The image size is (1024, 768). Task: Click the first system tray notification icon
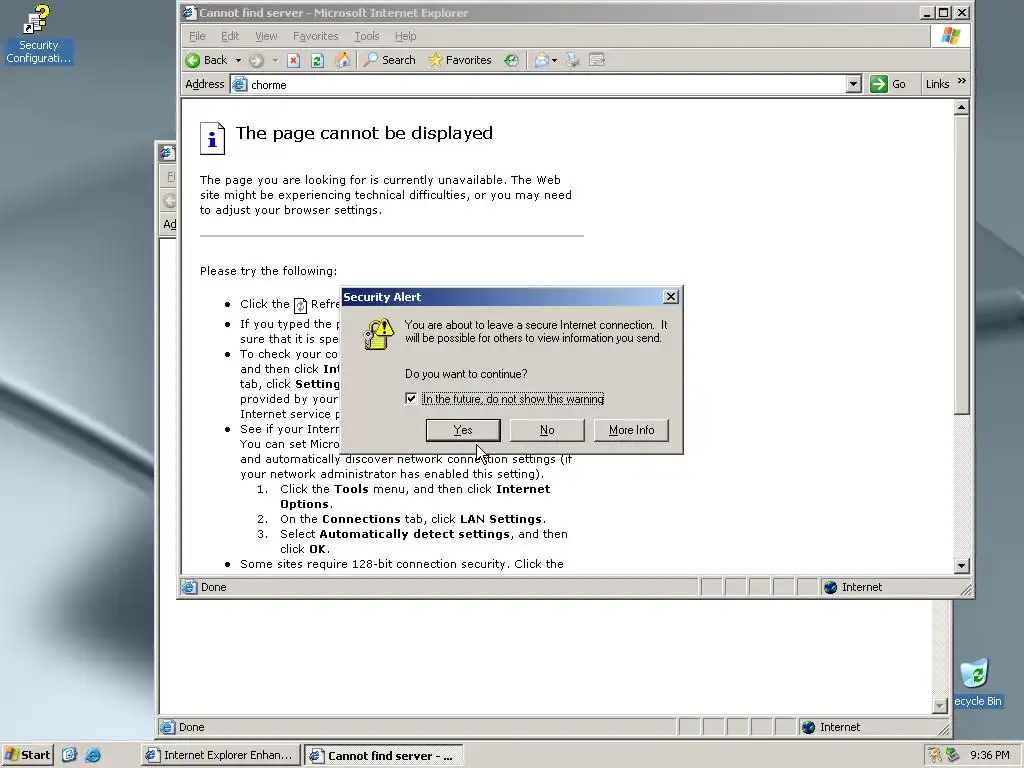pos(935,756)
